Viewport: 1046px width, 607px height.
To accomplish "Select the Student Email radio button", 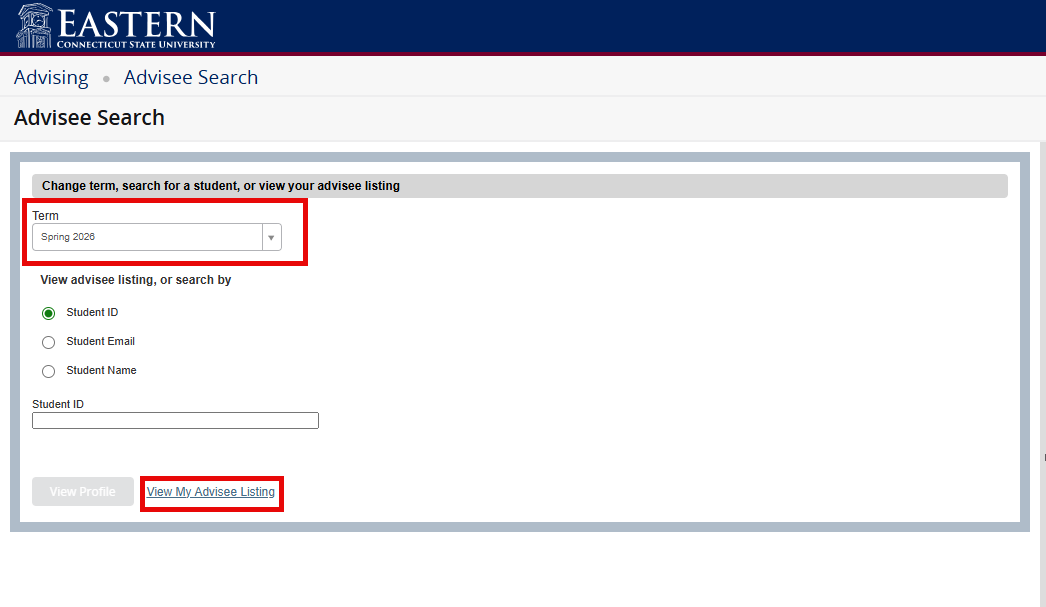I will point(49,342).
